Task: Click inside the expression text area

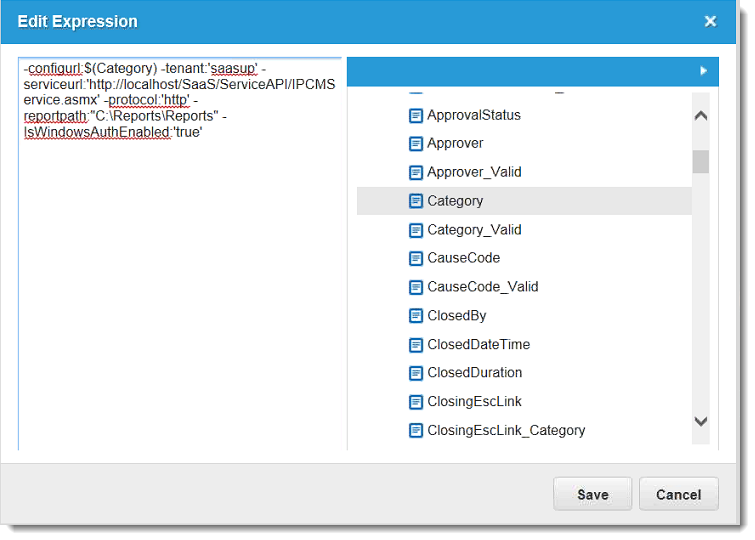Action: pyautogui.click(x=180, y=300)
